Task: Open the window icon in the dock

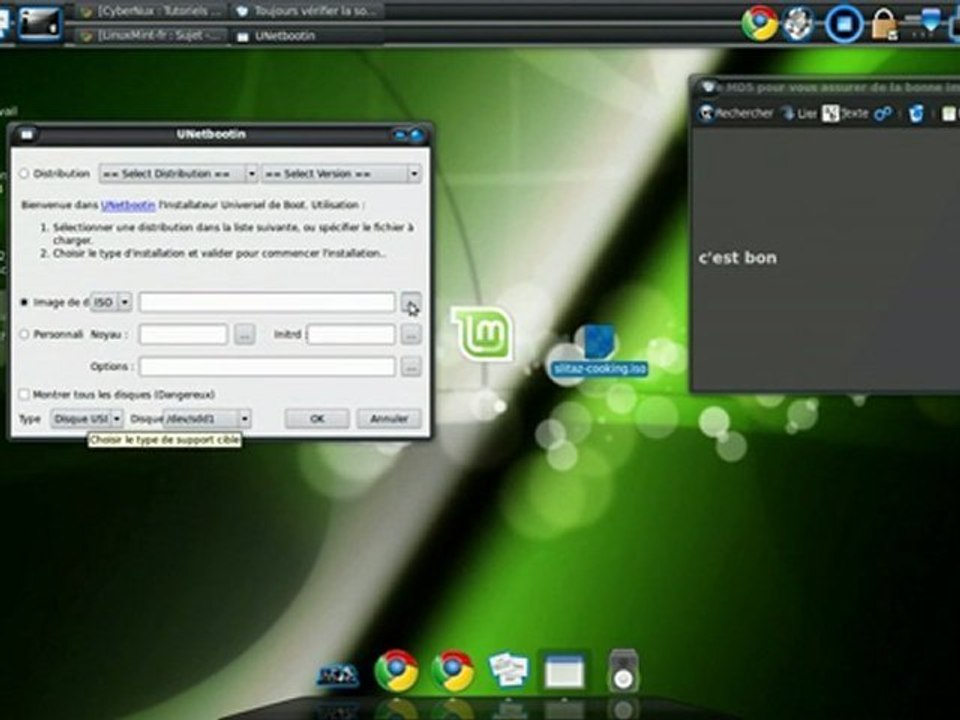Action: [x=565, y=671]
